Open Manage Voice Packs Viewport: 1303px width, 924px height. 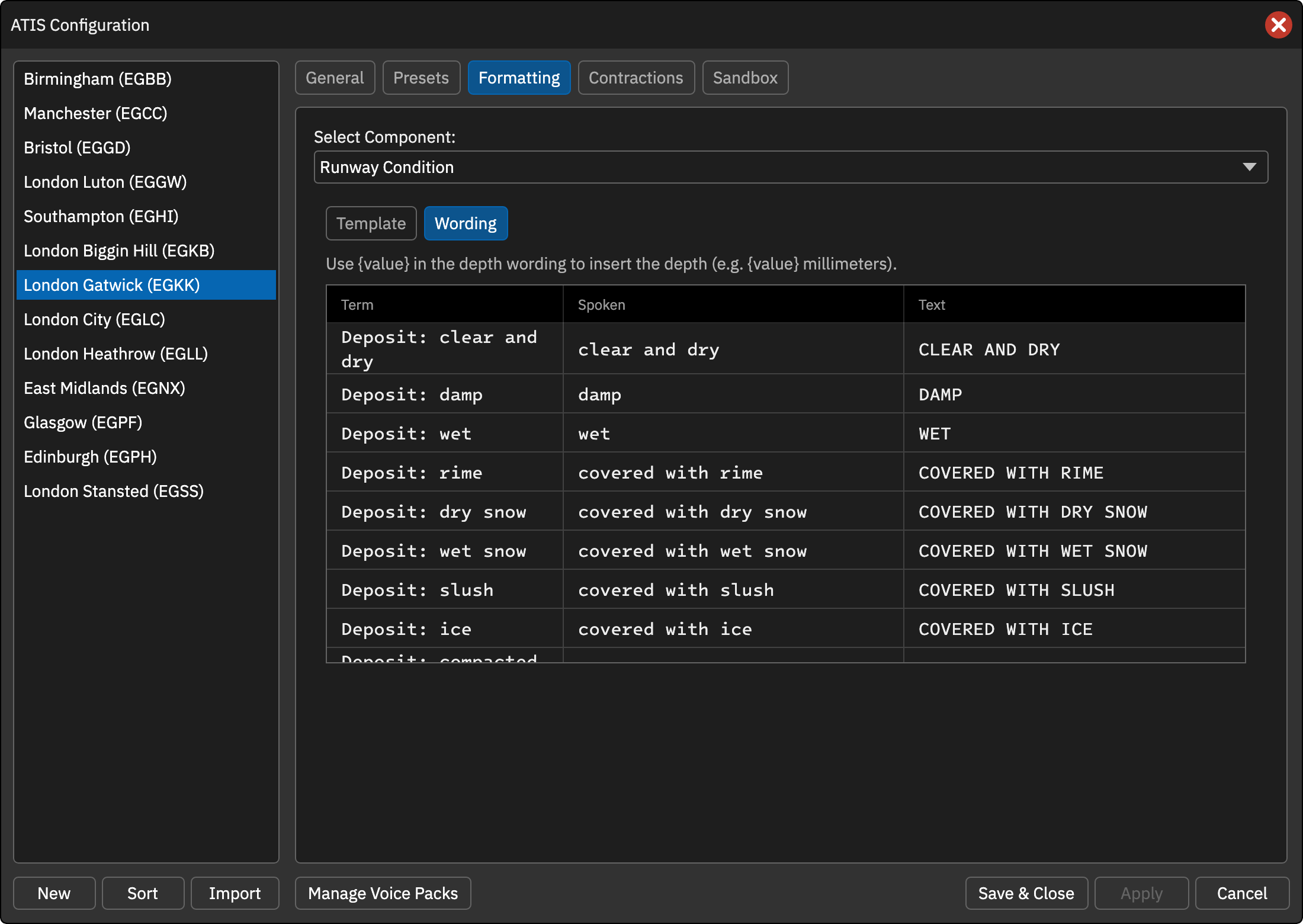point(383,893)
